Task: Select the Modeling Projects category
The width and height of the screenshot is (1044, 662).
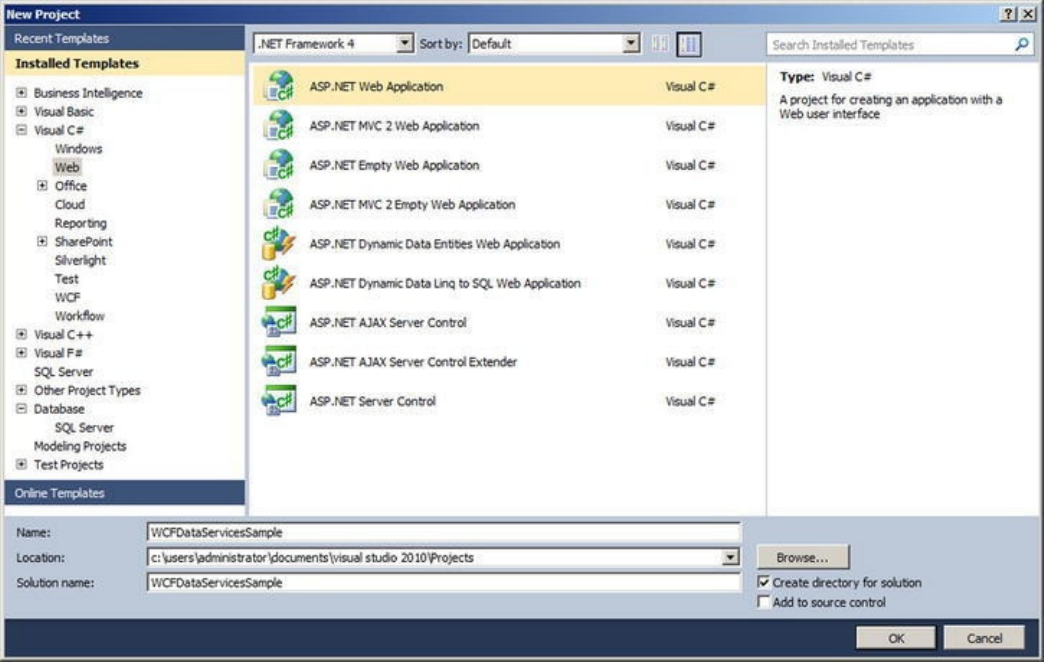Action: (x=80, y=446)
